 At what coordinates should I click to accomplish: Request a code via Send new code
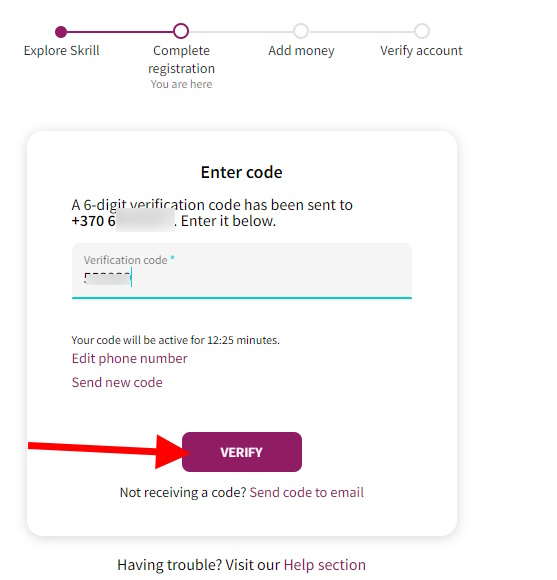coord(117,382)
